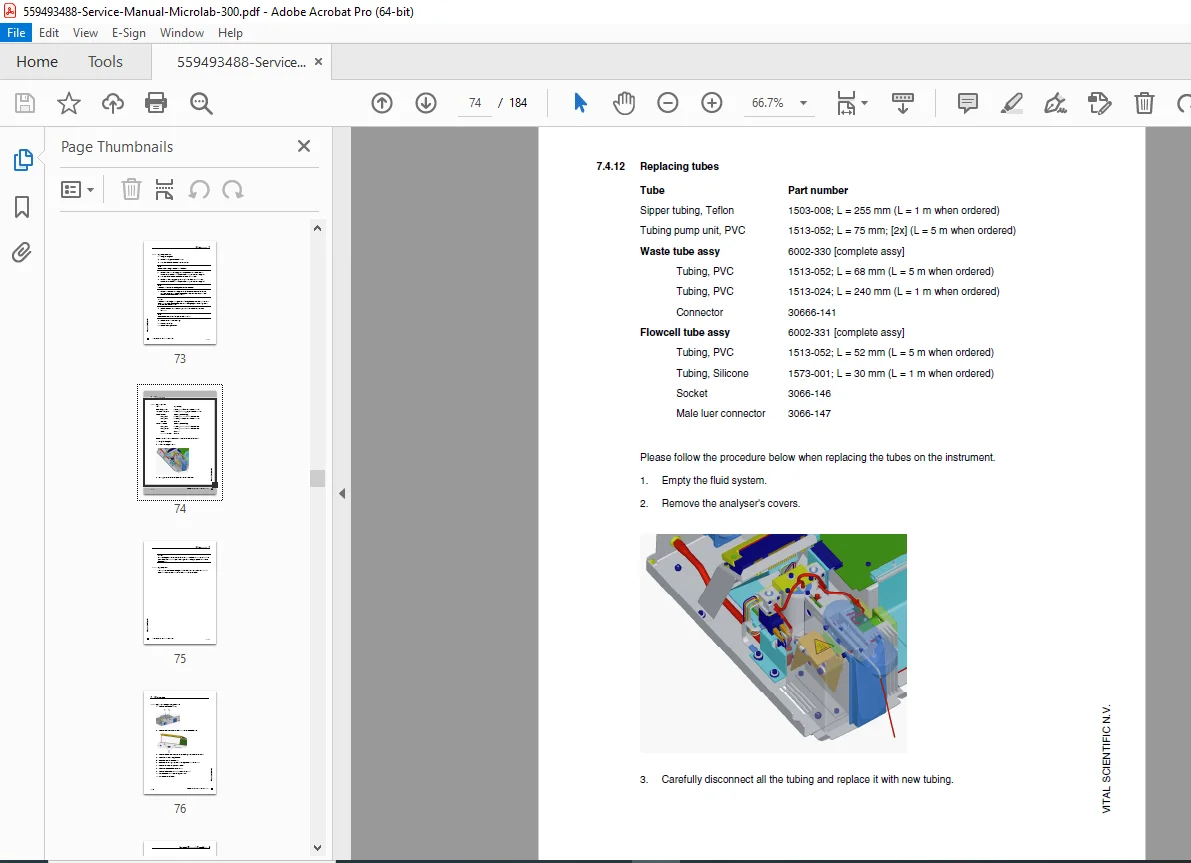Select page 76 thumbnail

tap(180, 743)
